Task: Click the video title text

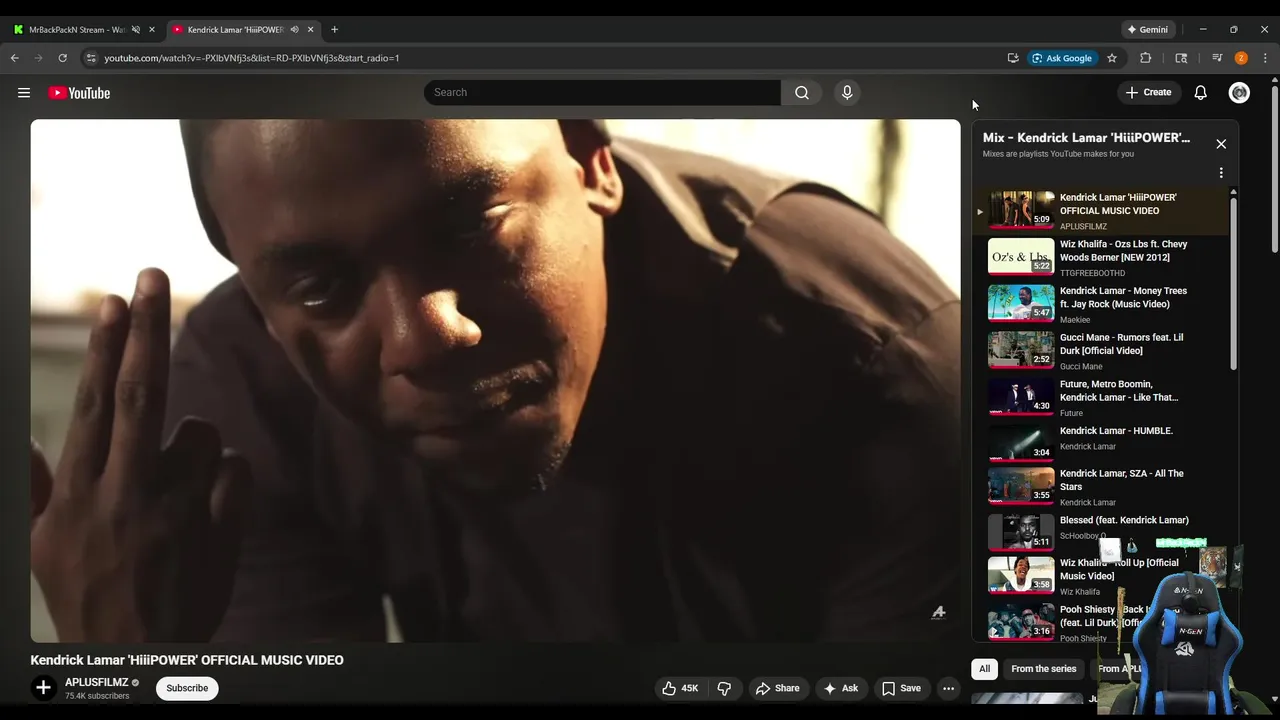Action: (187, 660)
